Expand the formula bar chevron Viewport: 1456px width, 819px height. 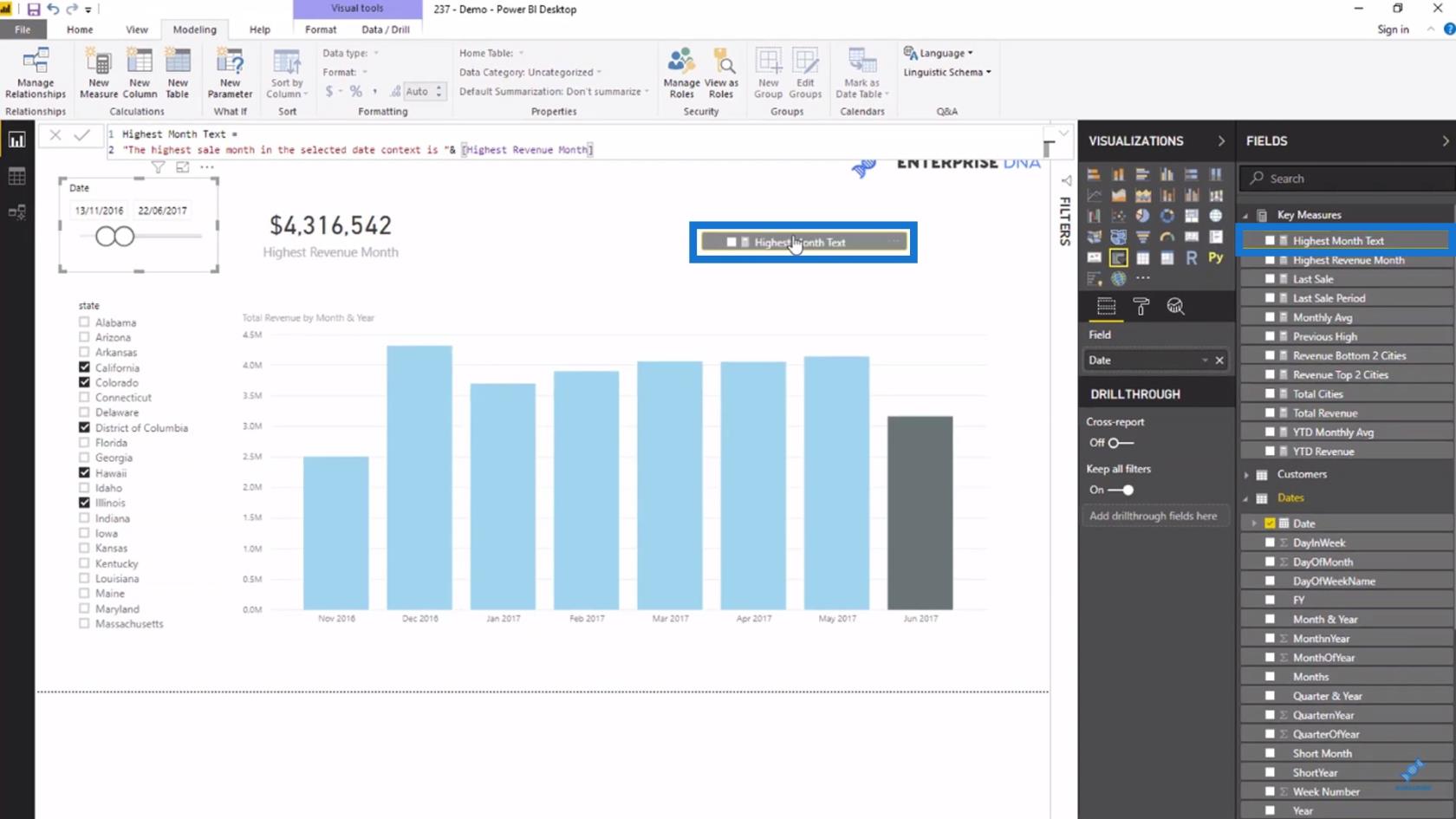(x=1063, y=133)
